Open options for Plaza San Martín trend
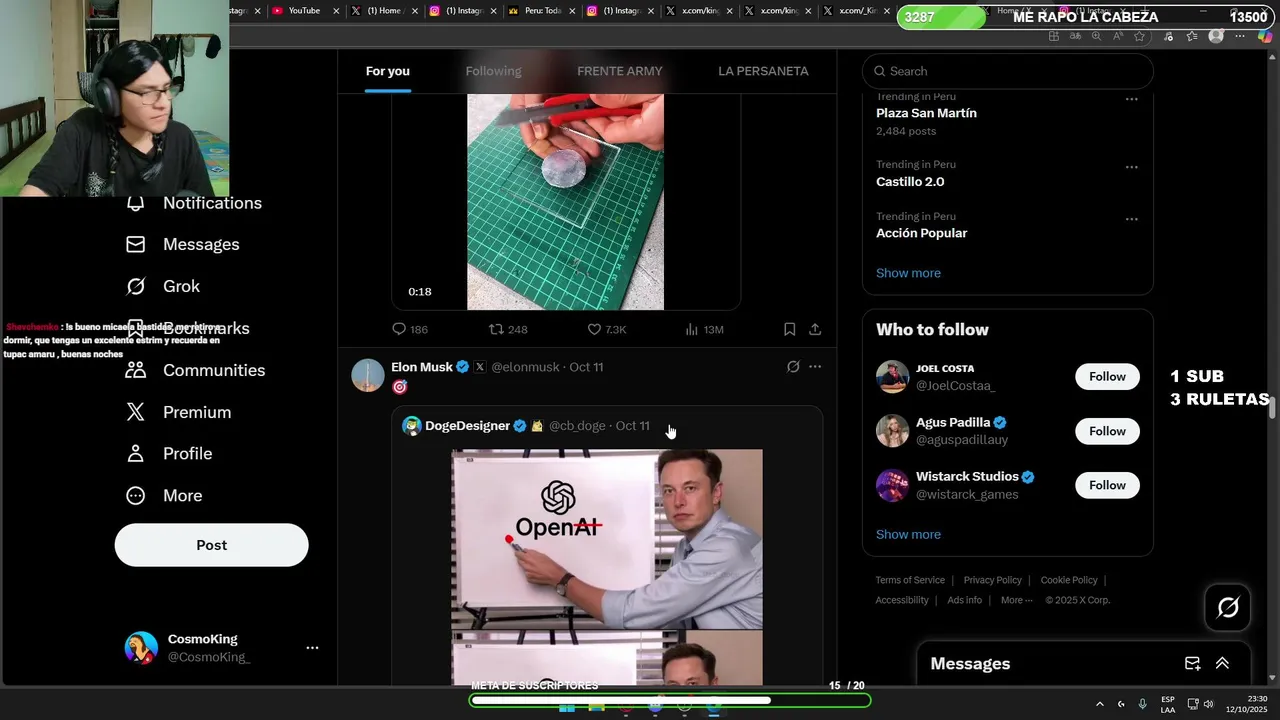This screenshot has width=1280, height=720. [x=1131, y=99]
